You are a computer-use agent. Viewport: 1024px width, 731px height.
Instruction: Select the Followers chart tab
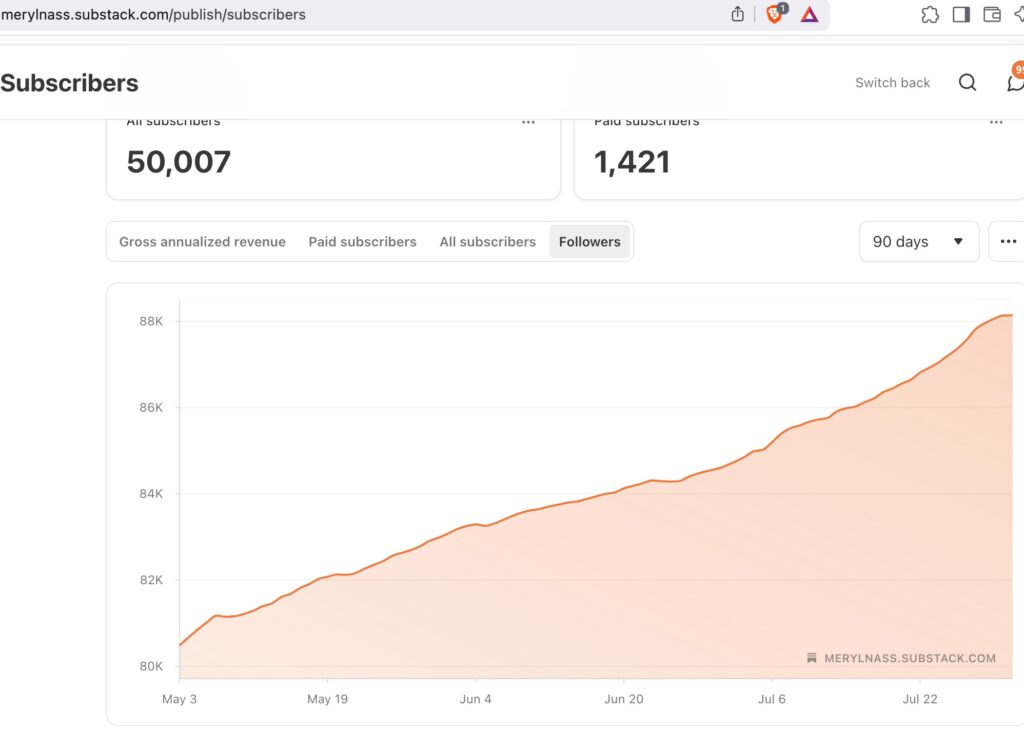[x=589, y=242]
